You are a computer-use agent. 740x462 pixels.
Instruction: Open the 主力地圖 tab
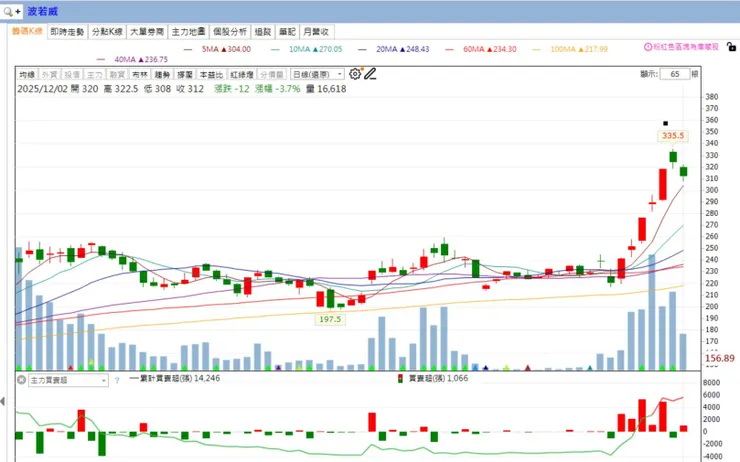(x=188, y=32)
